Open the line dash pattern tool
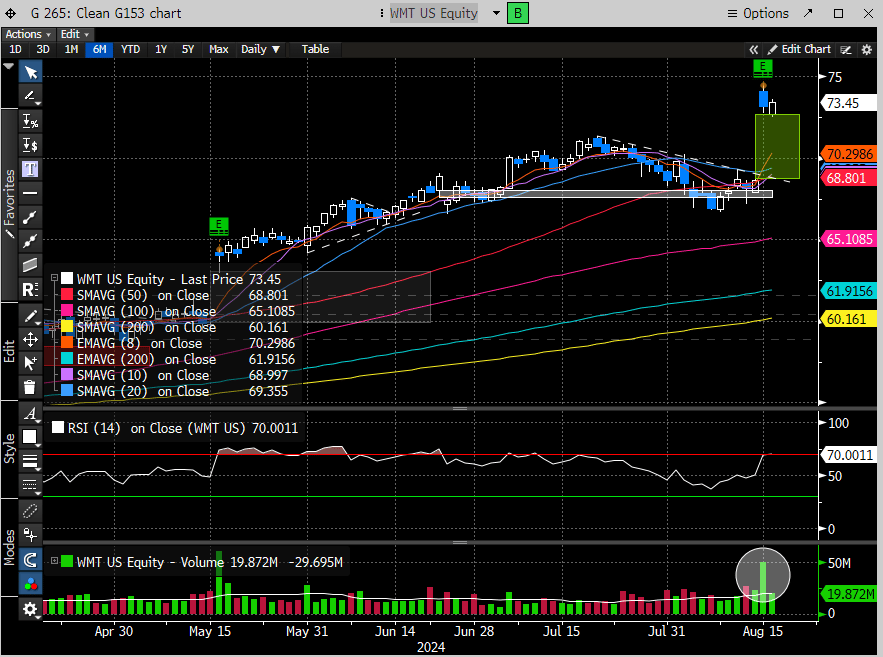 click(30, 485)
